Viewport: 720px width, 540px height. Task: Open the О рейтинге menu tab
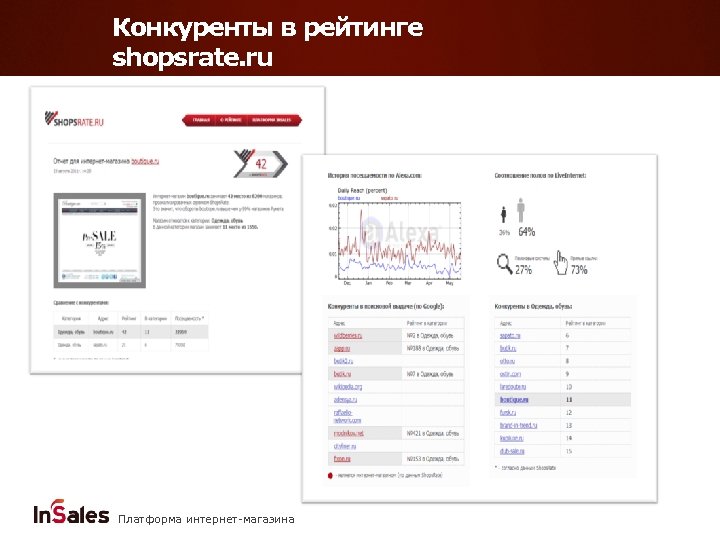[x=230, y=120]
